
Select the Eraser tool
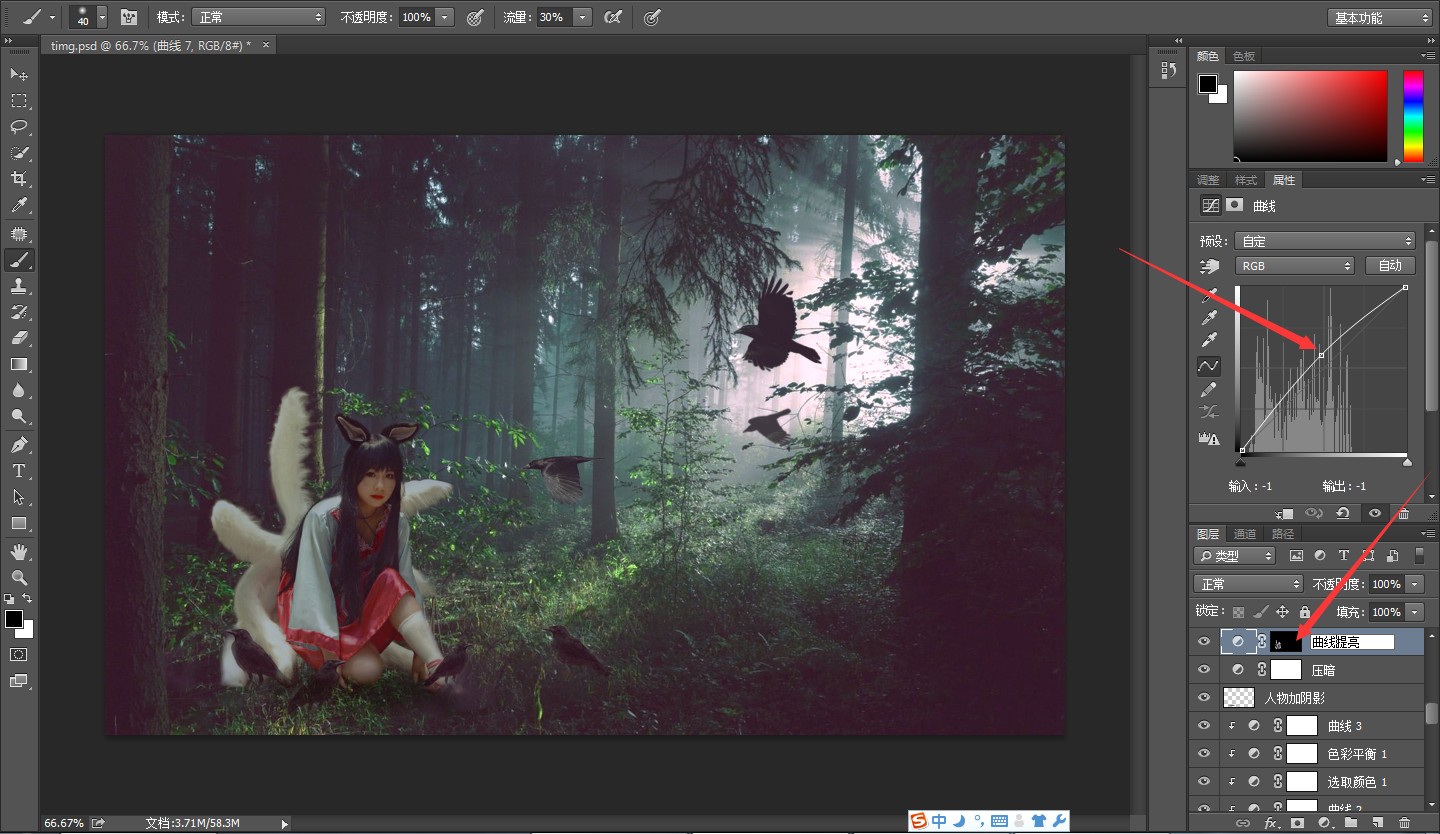[x=19, y=338]
